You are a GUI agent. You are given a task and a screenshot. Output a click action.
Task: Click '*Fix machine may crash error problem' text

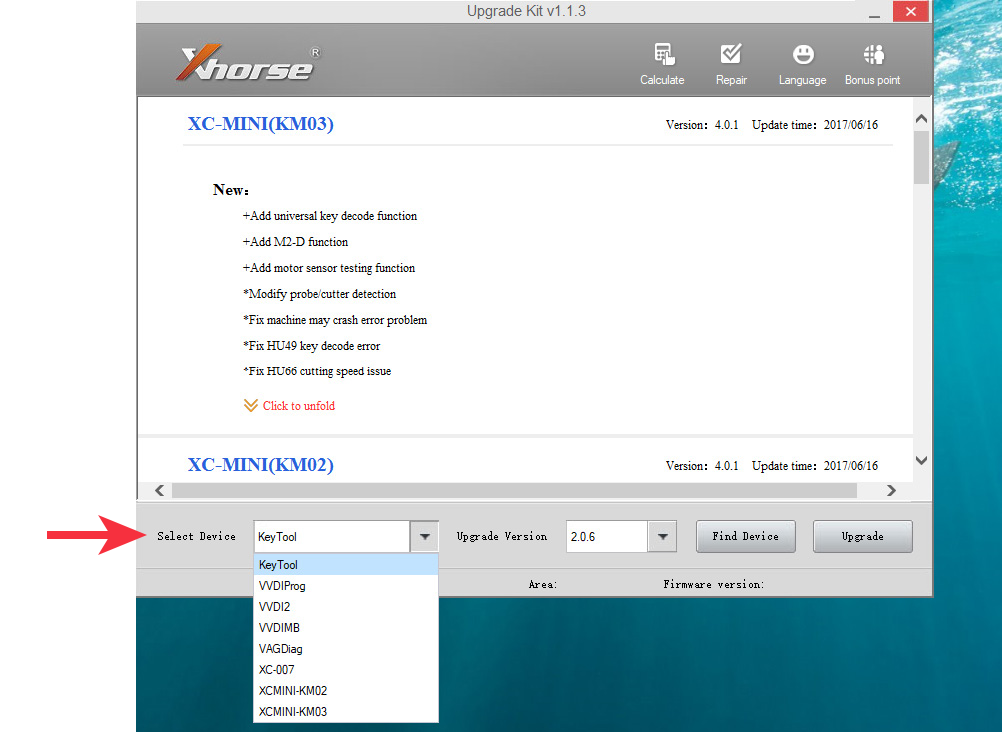coord(334,320)
